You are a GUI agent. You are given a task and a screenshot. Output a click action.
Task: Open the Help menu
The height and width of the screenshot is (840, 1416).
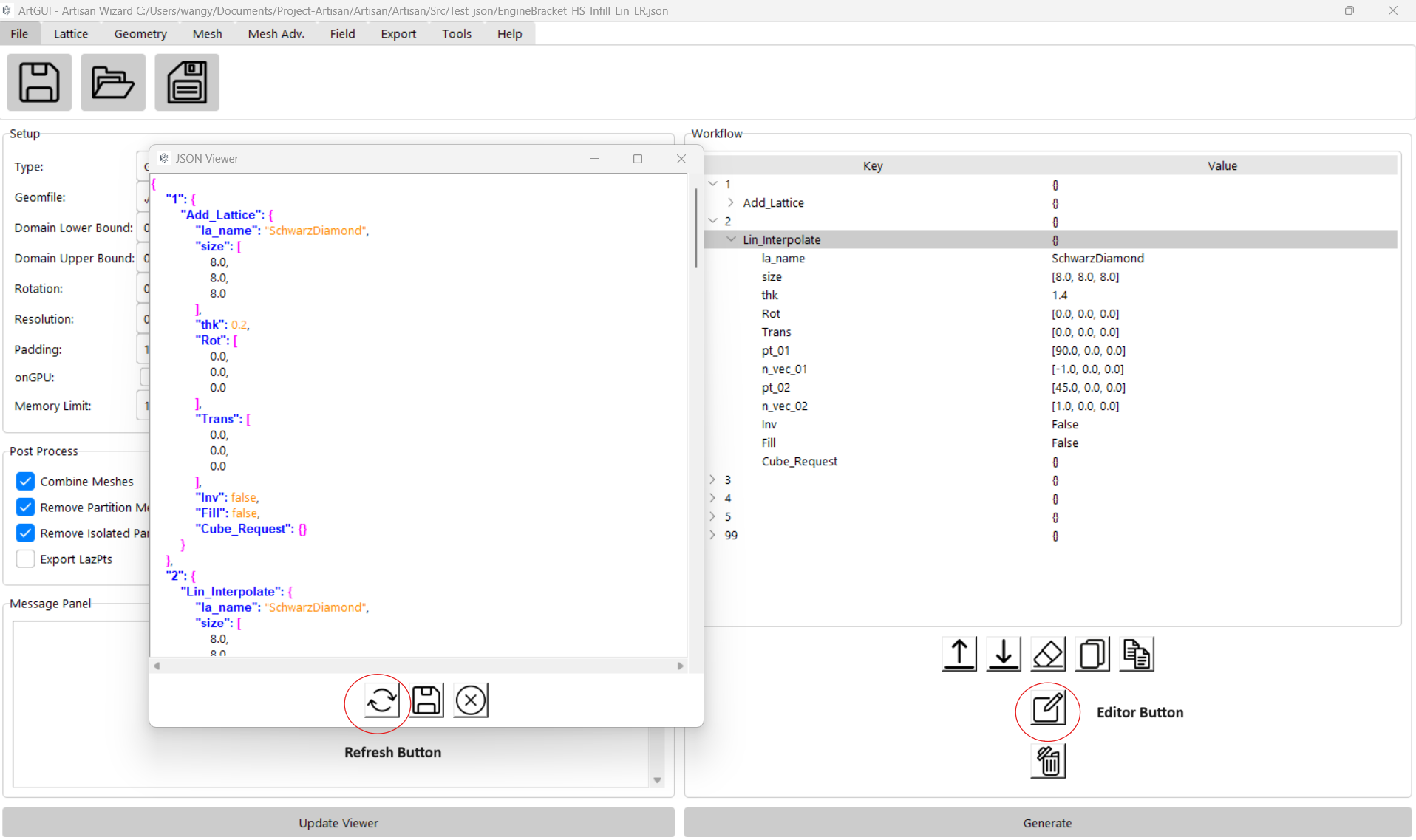(x=510, y=34)
